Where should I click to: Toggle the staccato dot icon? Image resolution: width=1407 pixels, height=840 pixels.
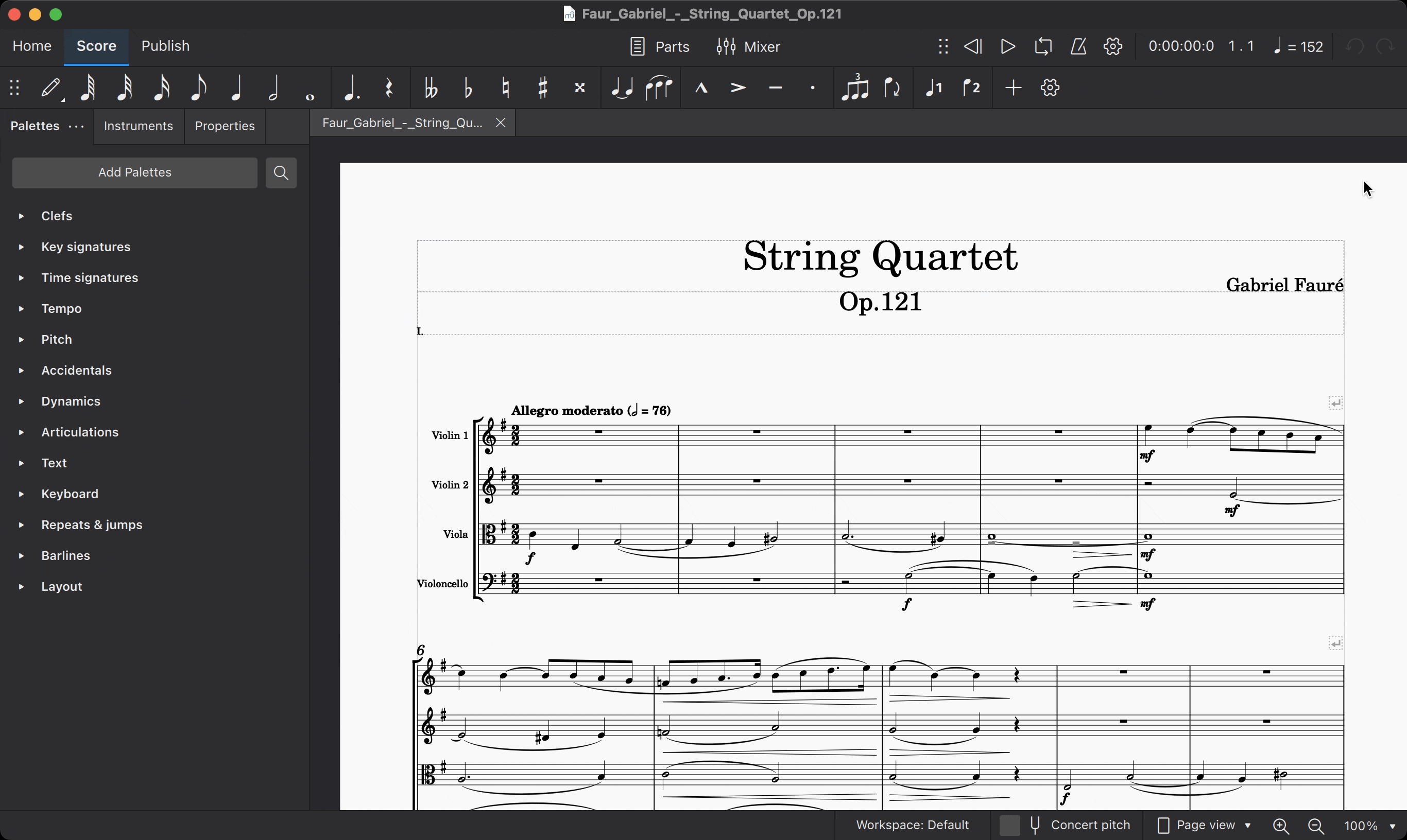[x=812, y=88]
